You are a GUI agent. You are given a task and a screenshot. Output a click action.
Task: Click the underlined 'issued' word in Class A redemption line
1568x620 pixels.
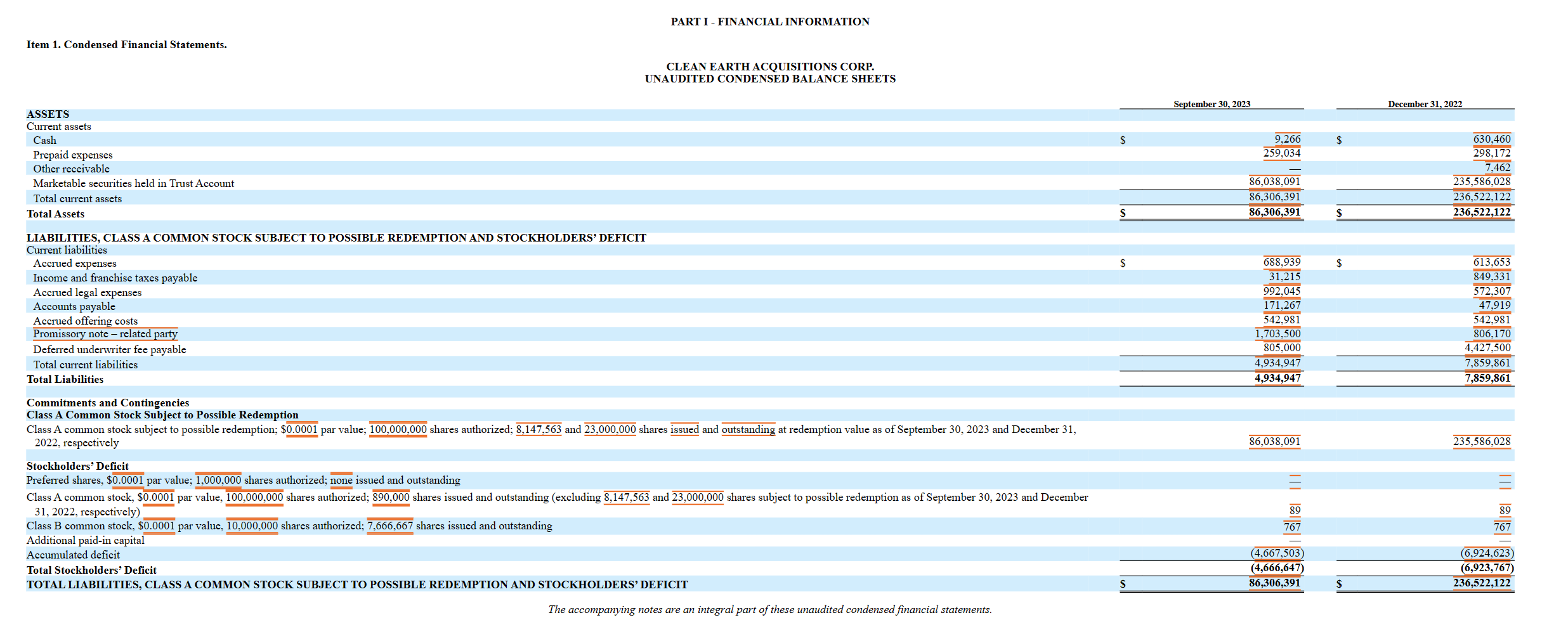point(684,429)
